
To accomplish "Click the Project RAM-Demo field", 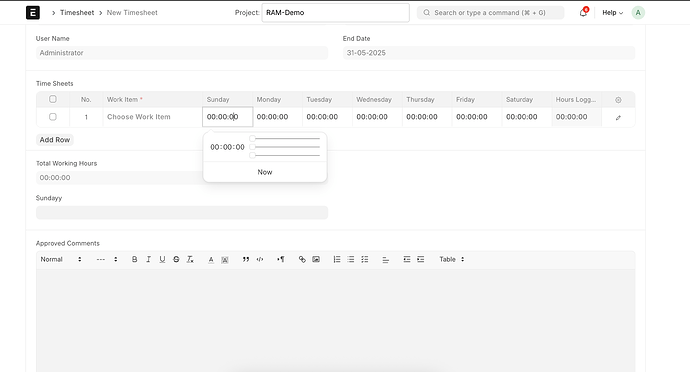I will (x=335, y=13).
